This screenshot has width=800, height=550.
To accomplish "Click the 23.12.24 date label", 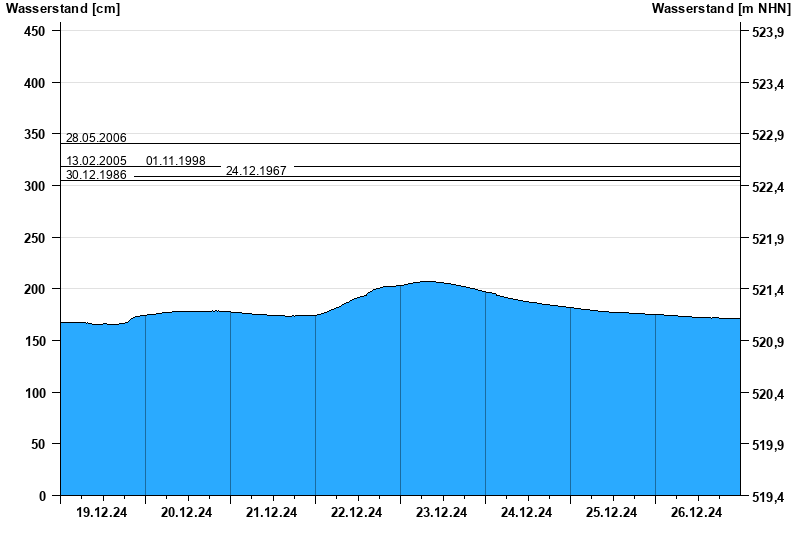I will pyautogui.click(x=442, y=513).
